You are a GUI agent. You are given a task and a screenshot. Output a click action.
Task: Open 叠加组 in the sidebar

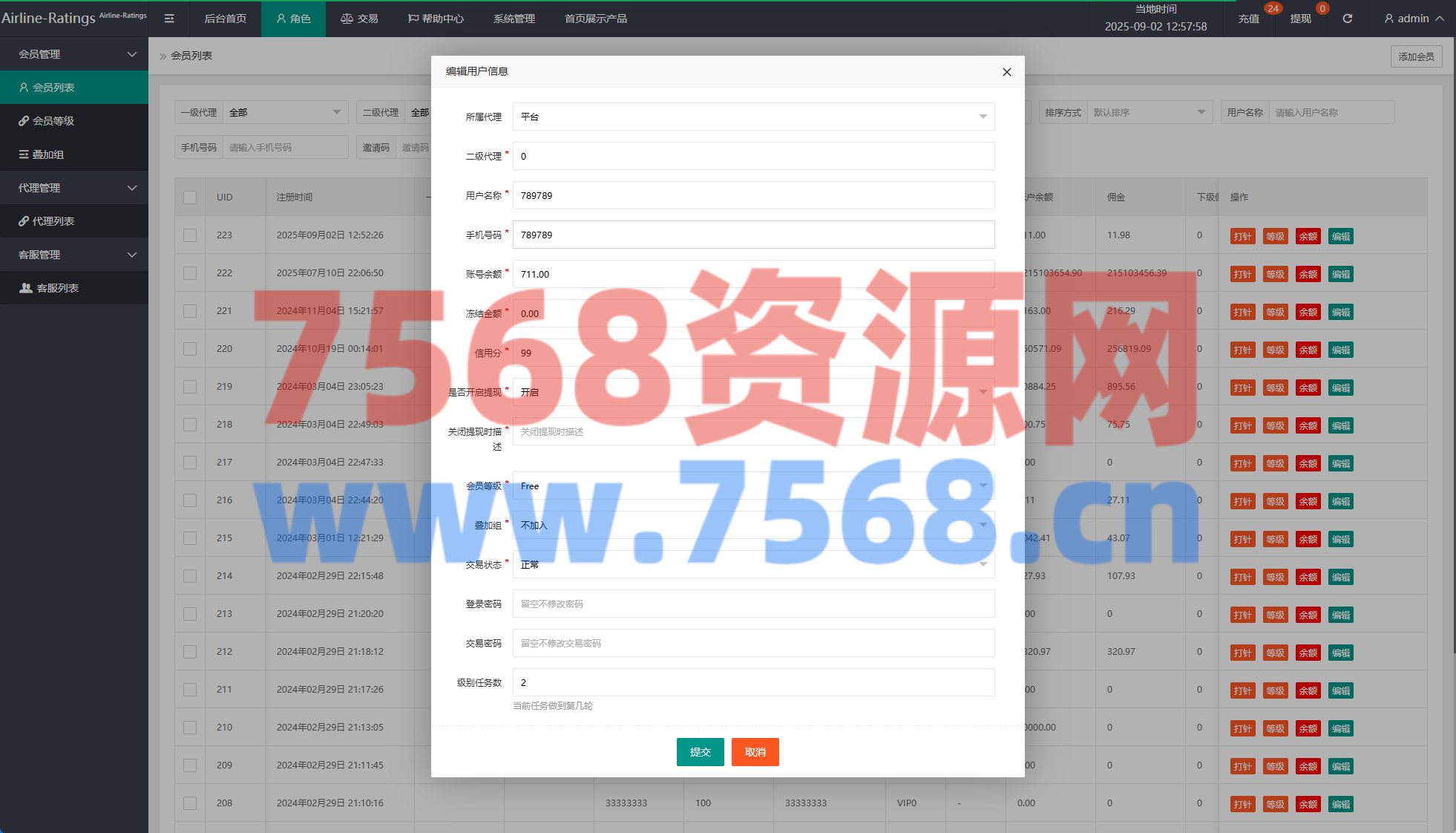pos(47,154)
